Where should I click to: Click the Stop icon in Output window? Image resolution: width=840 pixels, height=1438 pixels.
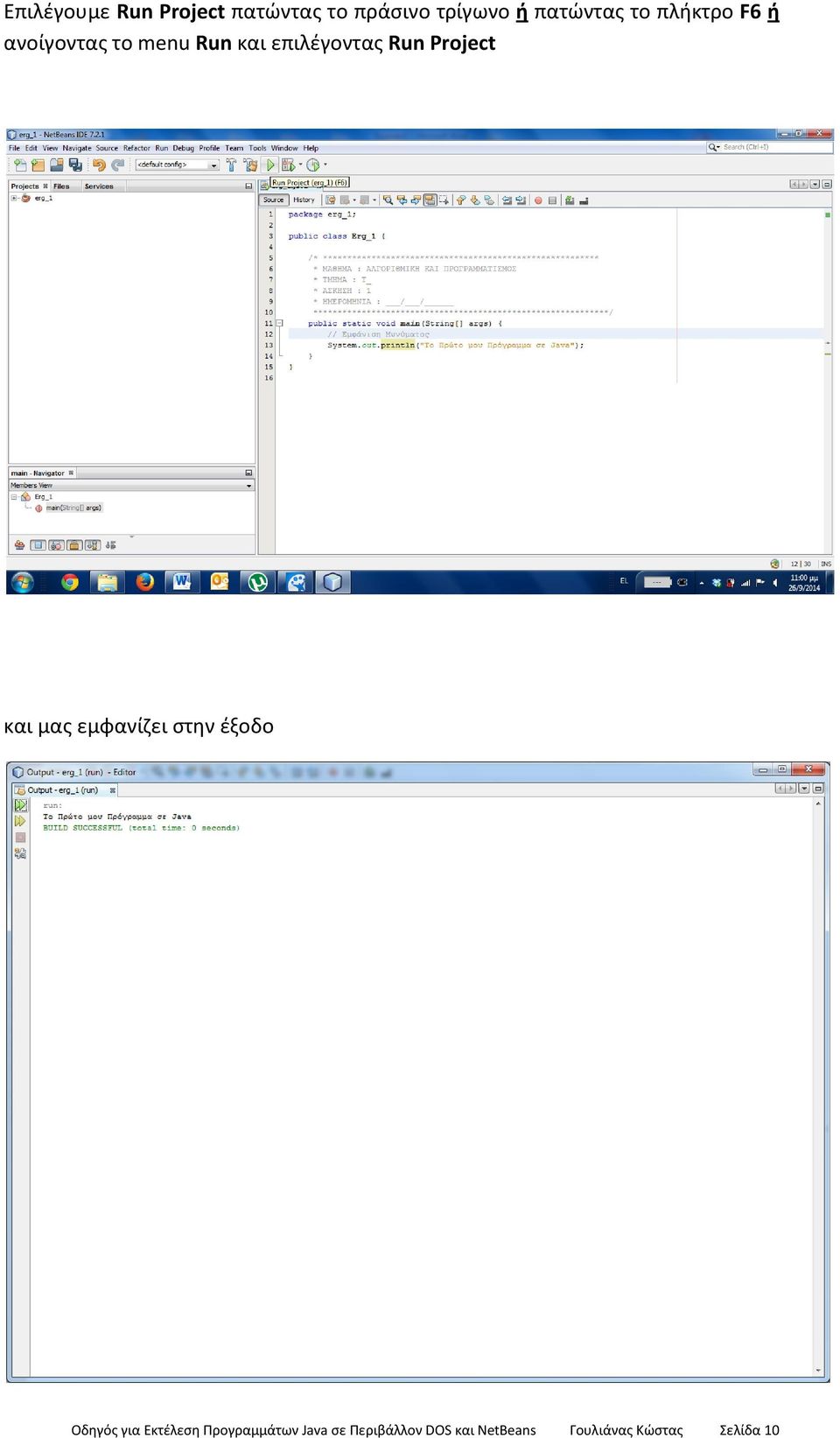tap(20, 838)
